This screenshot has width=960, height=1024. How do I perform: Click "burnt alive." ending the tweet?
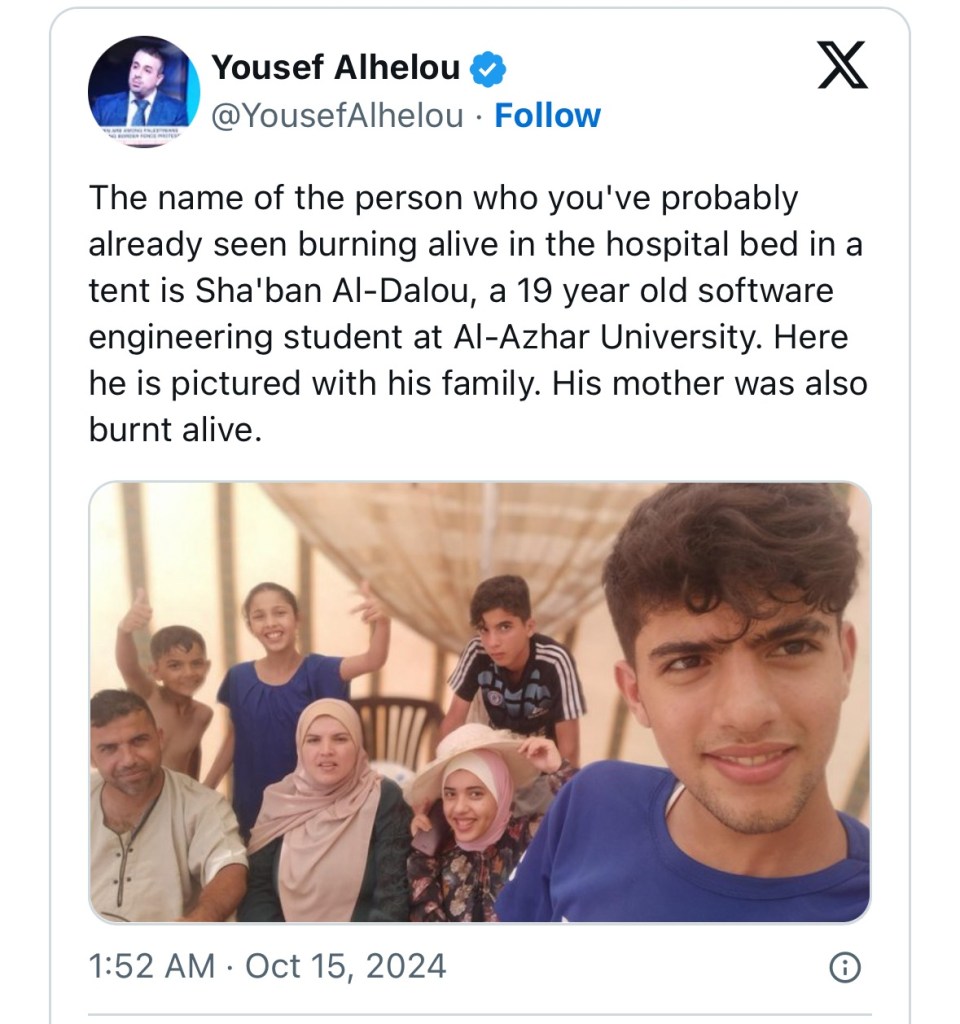[x=174, y=429]
